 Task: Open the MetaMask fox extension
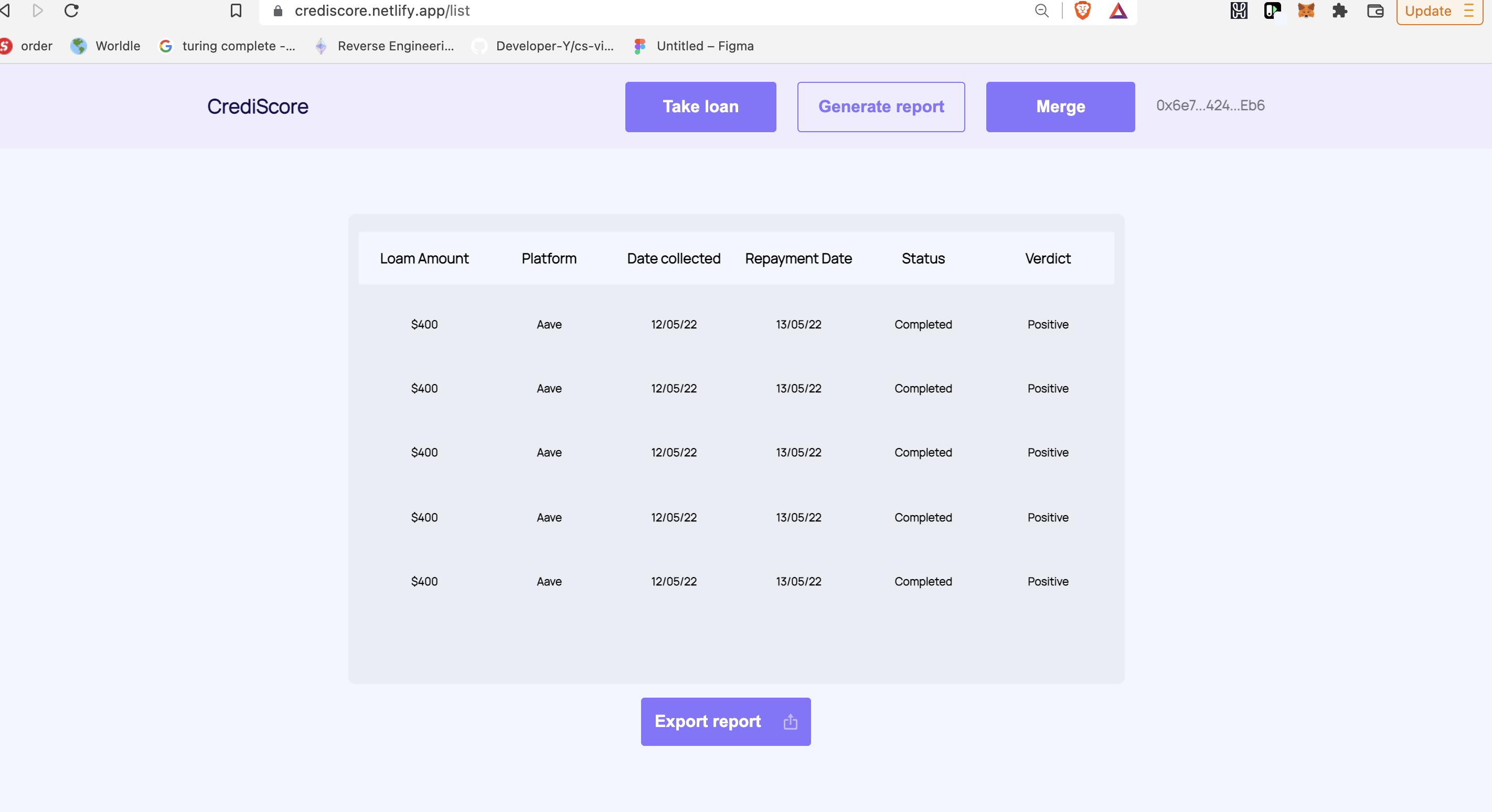pos(1305,10)
